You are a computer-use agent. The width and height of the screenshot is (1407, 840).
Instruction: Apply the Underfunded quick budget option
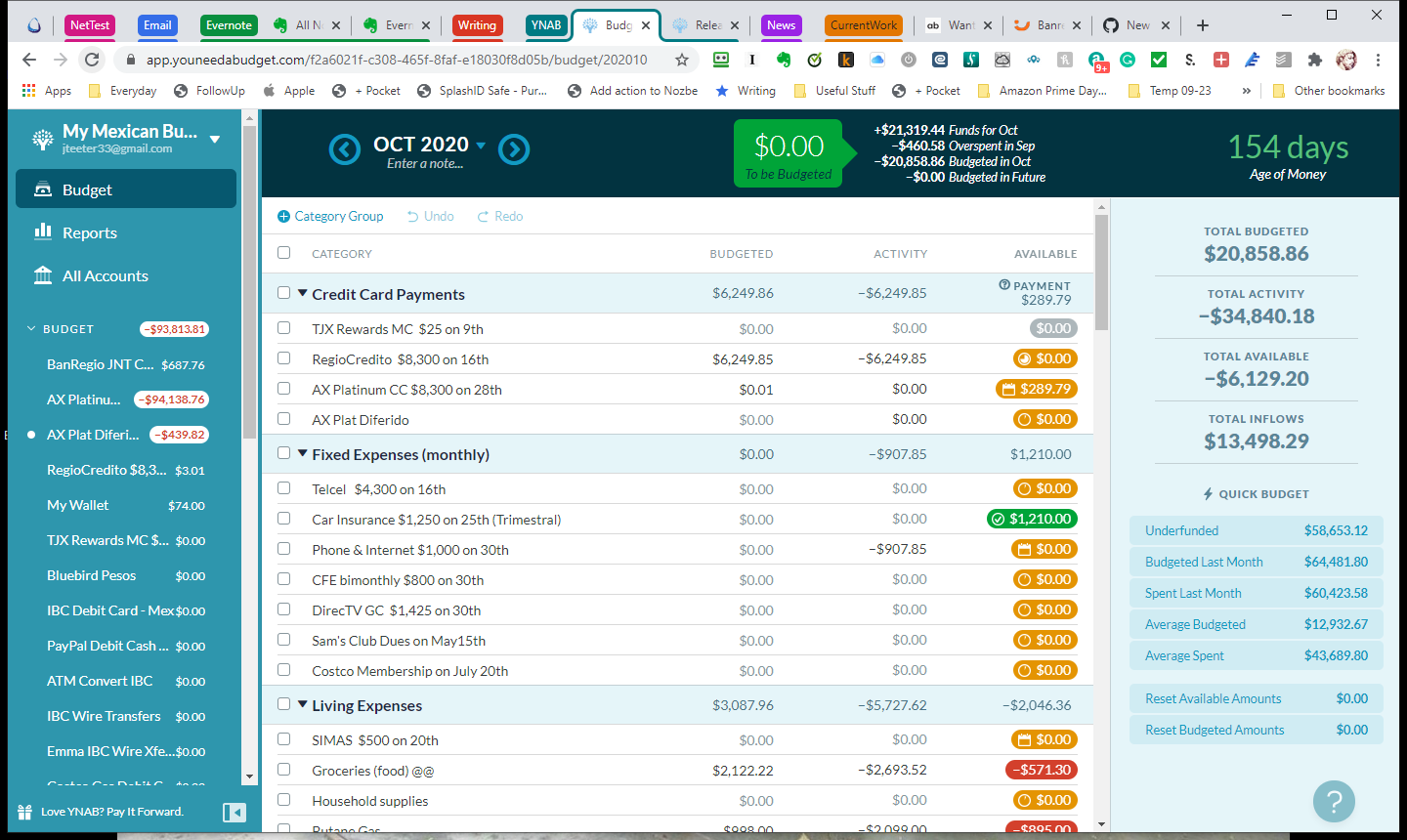pos(1256,529)
